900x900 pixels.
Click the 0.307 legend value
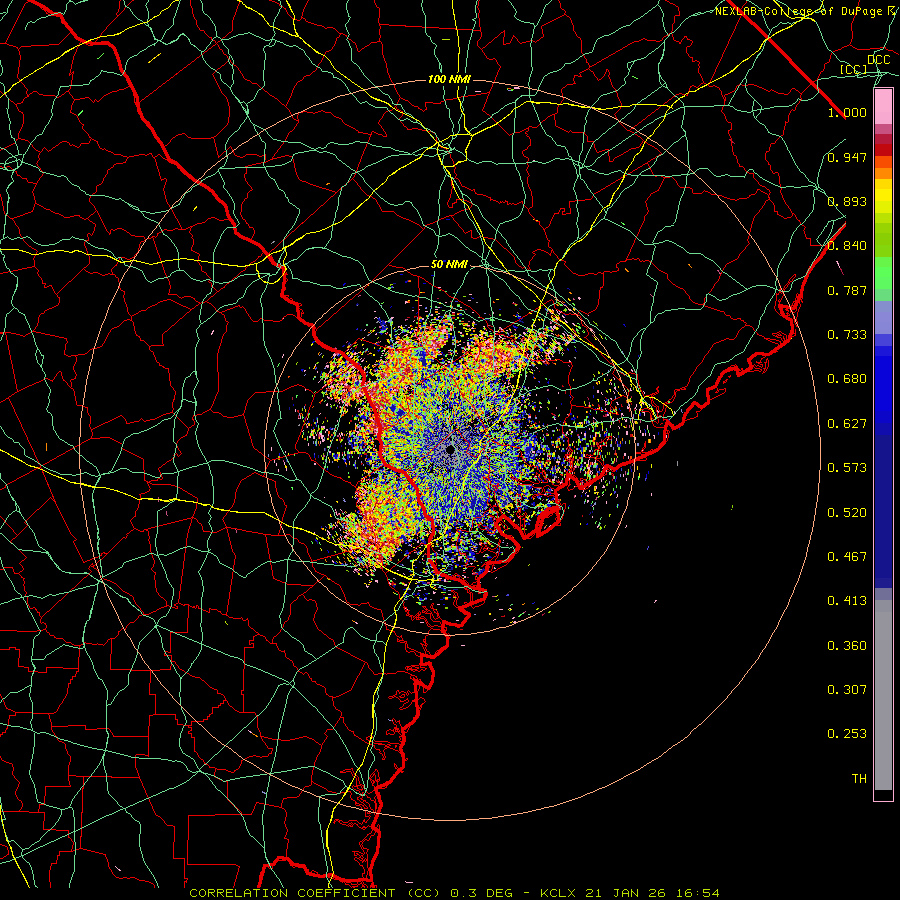click(847, 690)
